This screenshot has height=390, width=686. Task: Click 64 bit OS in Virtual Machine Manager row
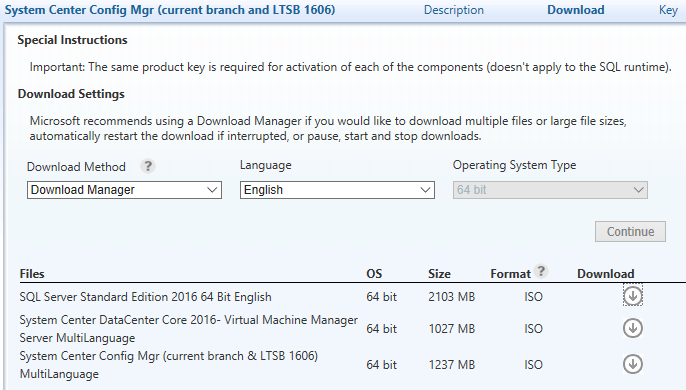point(382,329)
